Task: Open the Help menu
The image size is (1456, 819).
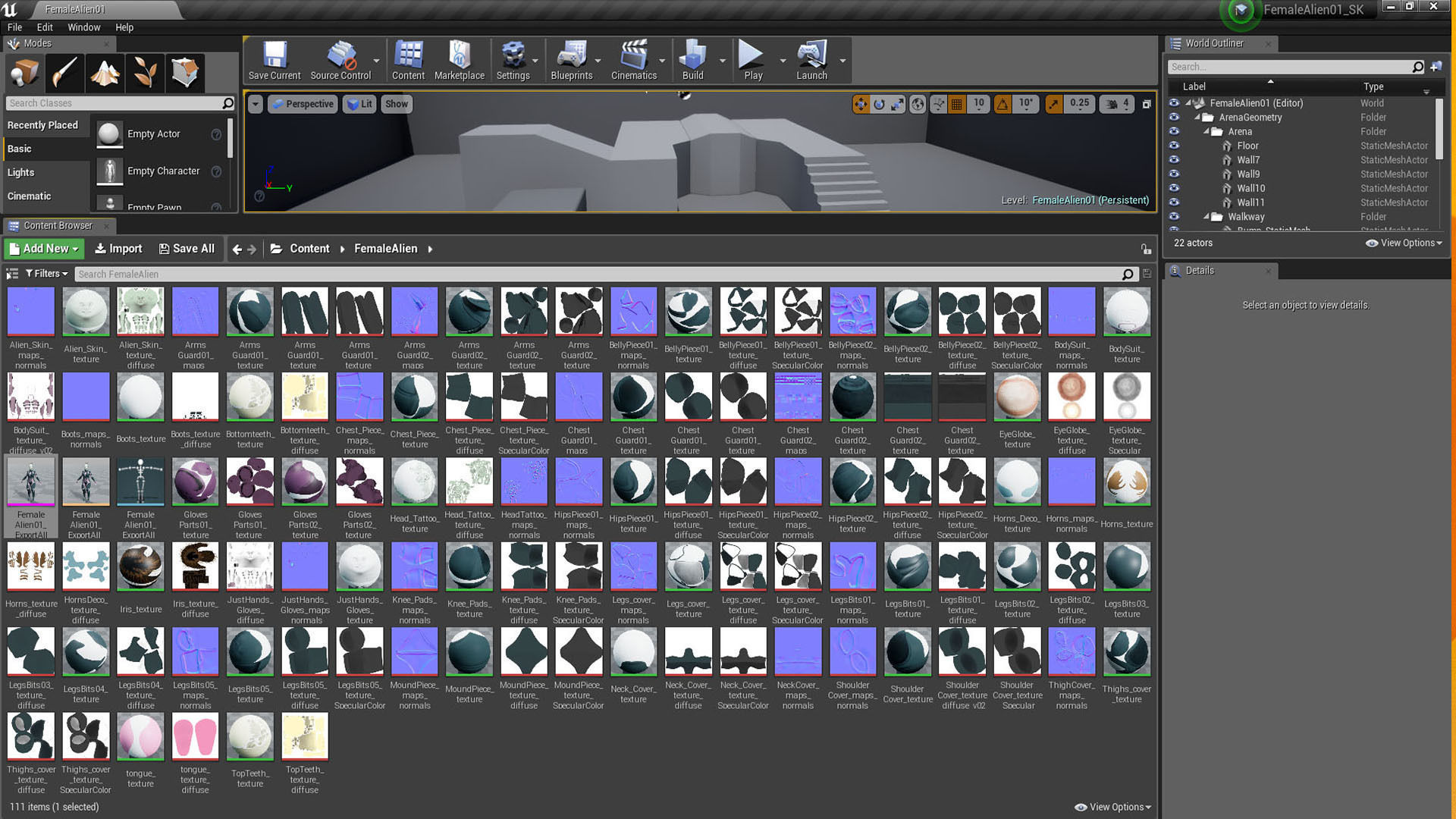Action: click(124, 27)
